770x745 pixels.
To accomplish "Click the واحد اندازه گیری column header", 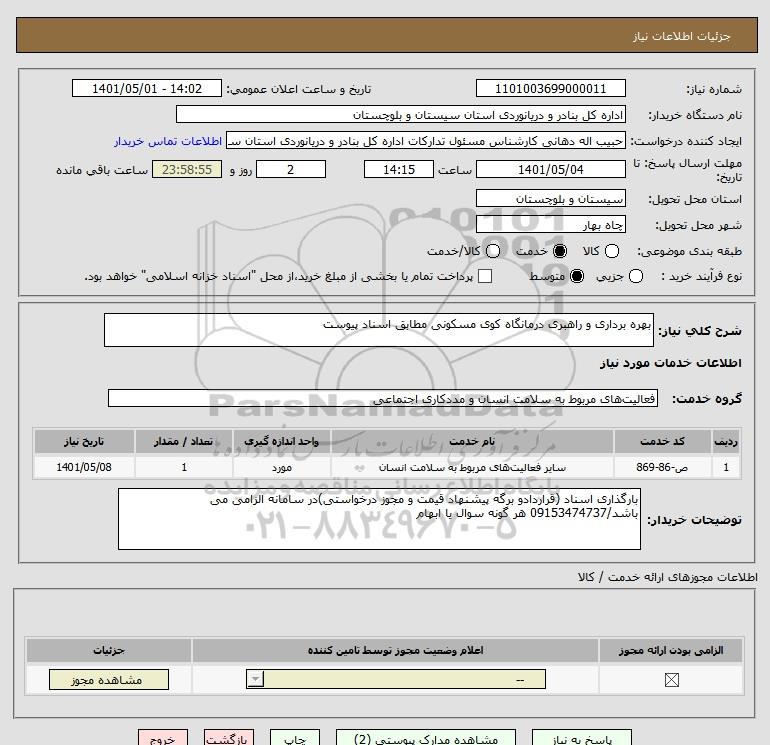I will tap(282, 441).
